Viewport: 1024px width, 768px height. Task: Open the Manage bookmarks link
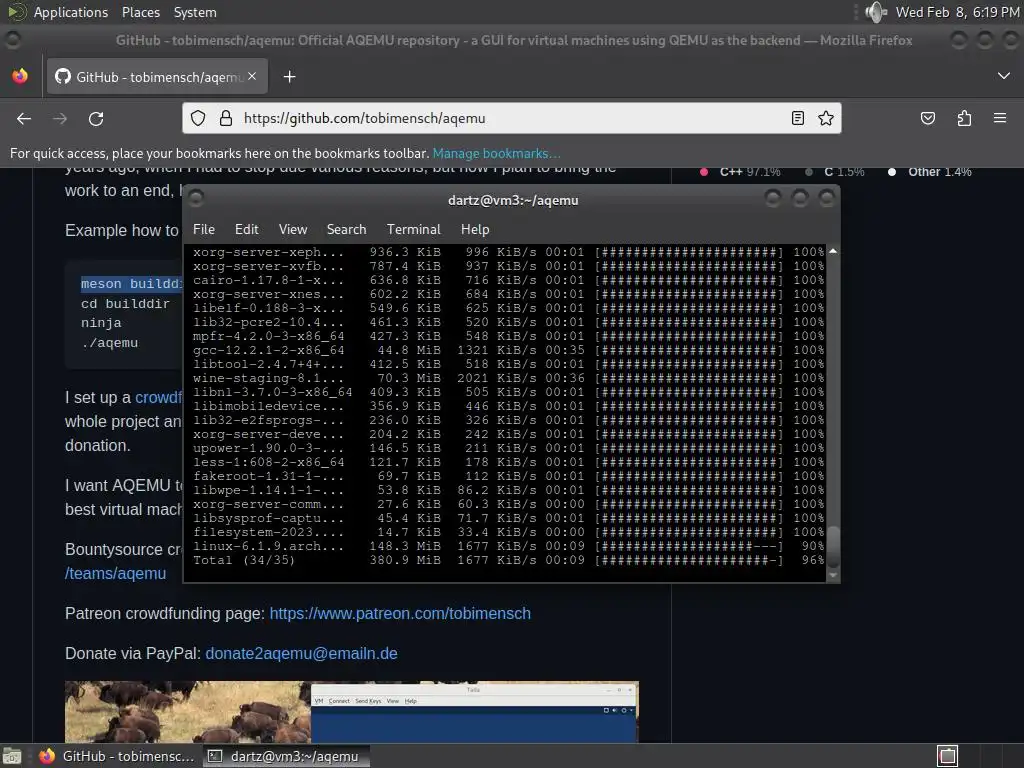[496, 153]
